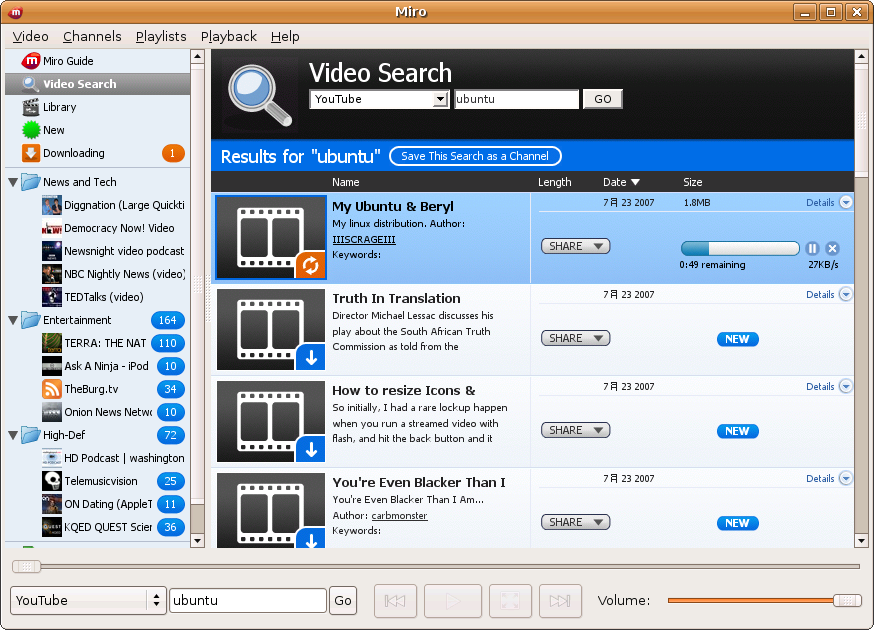Viewport: 874px width, 630px height.
Task: Collapse the Entertainment folder
Action: pyautogui.click(x=13, y=320)
